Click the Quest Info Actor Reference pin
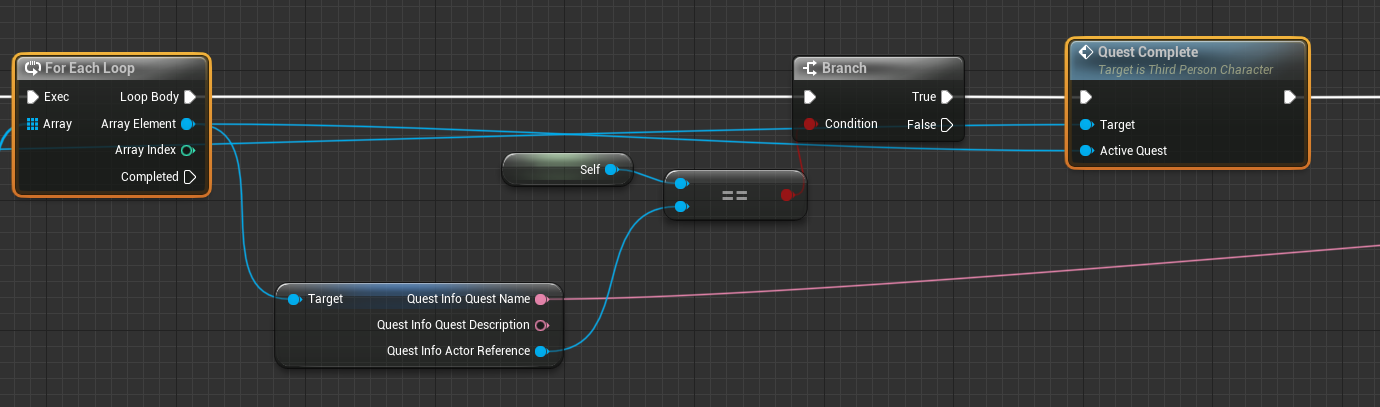The width and height of the screenshot is (1380, 407). (541, 351)
